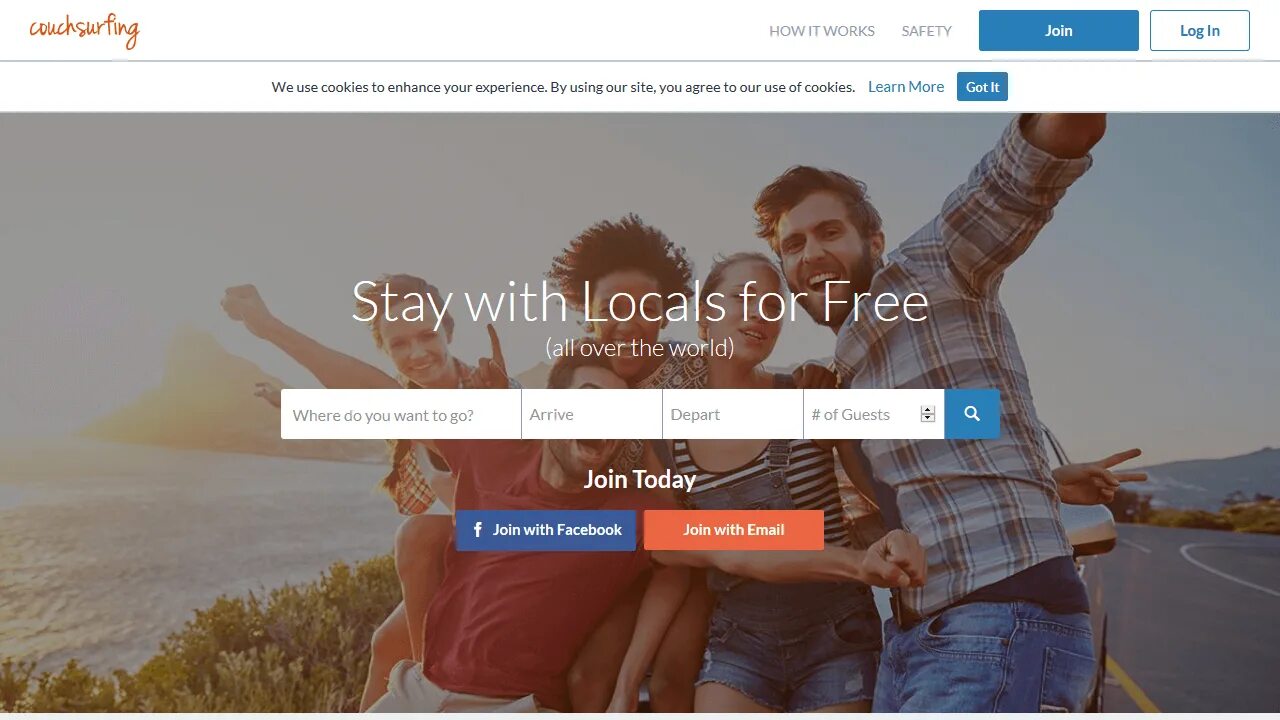Choose Join with Email

click(734, 530)
